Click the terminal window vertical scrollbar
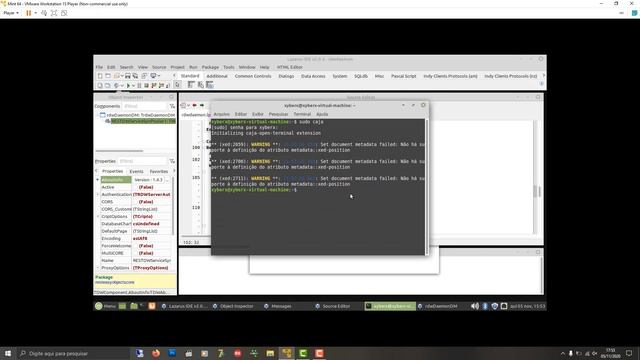The width and height of the screenshot is (640, 360). (427, 187)
